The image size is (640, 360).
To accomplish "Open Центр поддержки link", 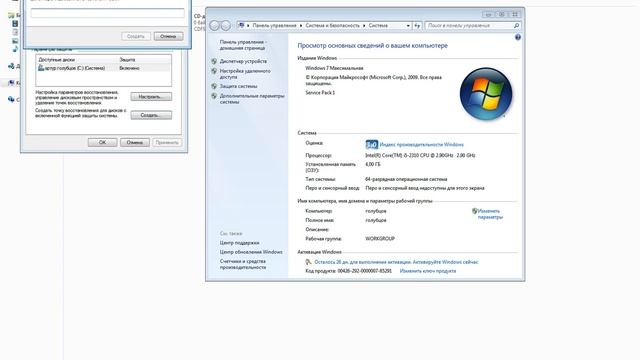I will tap(240, 243).
